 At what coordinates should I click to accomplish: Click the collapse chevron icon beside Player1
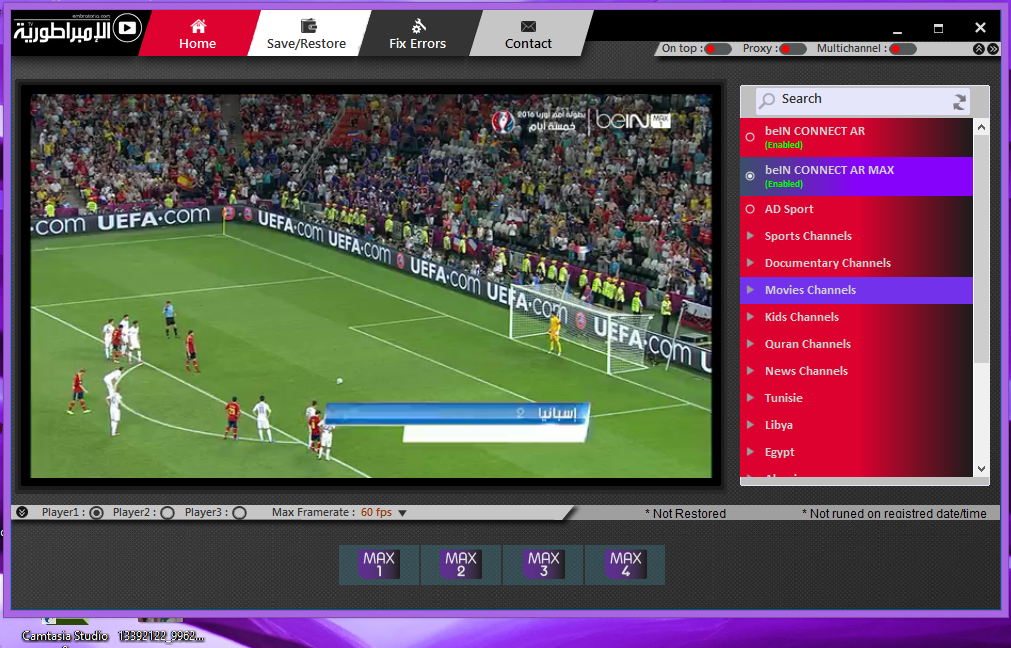(x=23, y=513)
